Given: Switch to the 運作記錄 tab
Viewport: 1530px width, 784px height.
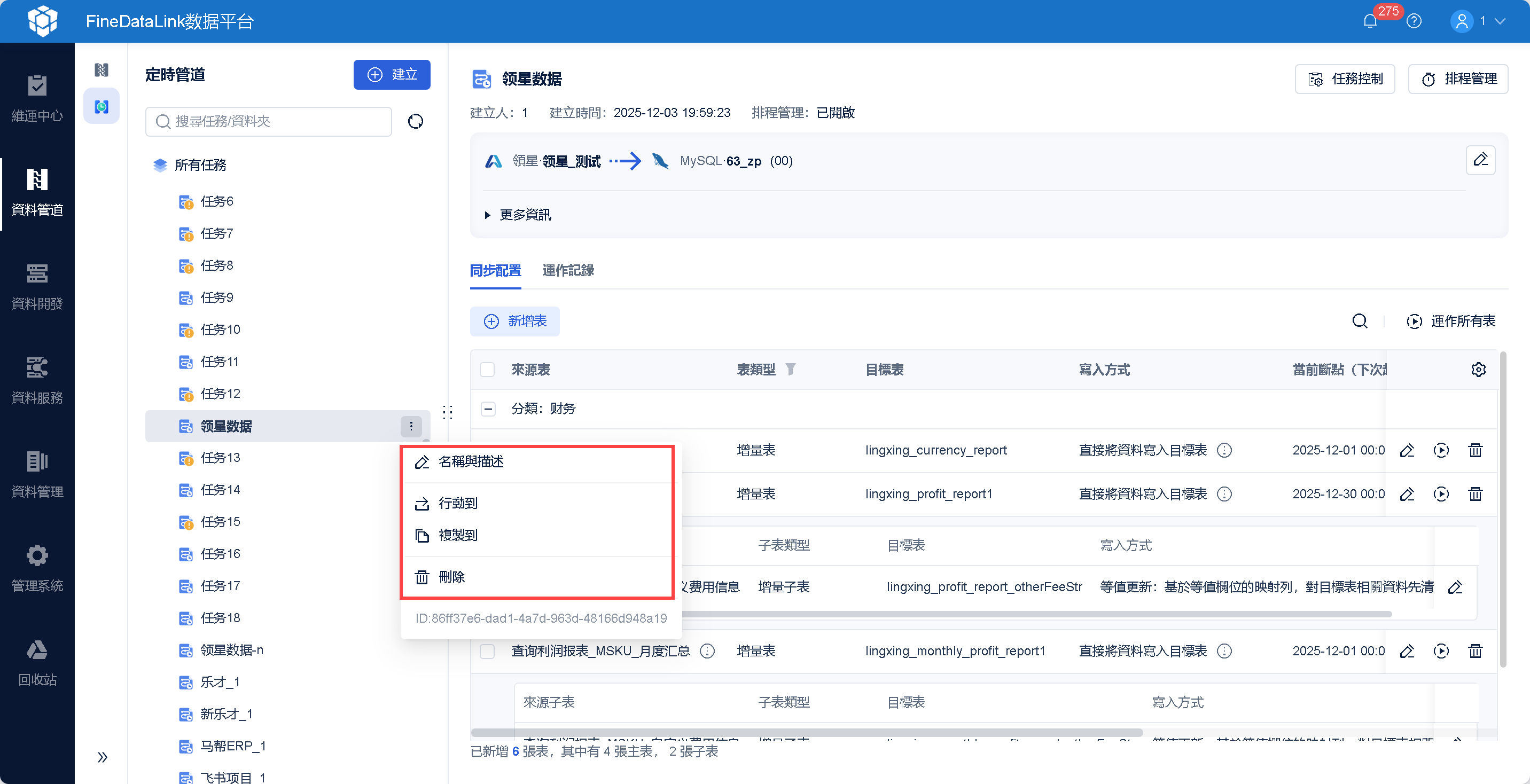Looking at the screenshot, I should [x=568, y=271].
